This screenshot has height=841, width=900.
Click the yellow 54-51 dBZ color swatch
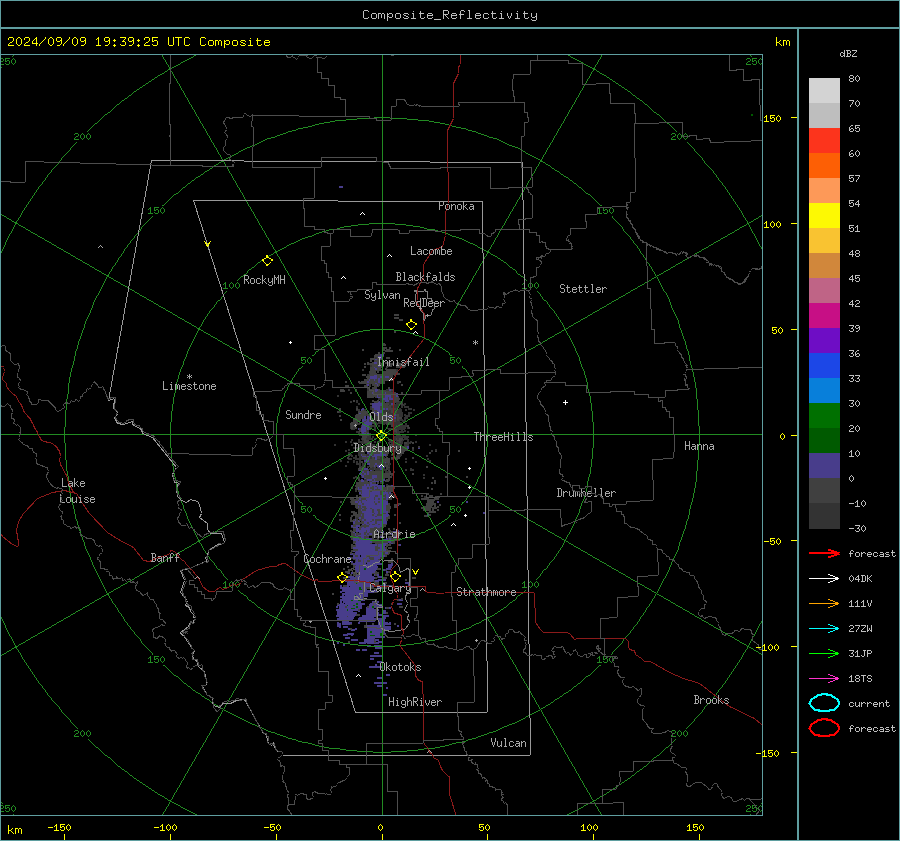pyautogui.click(x=824, y=216)
